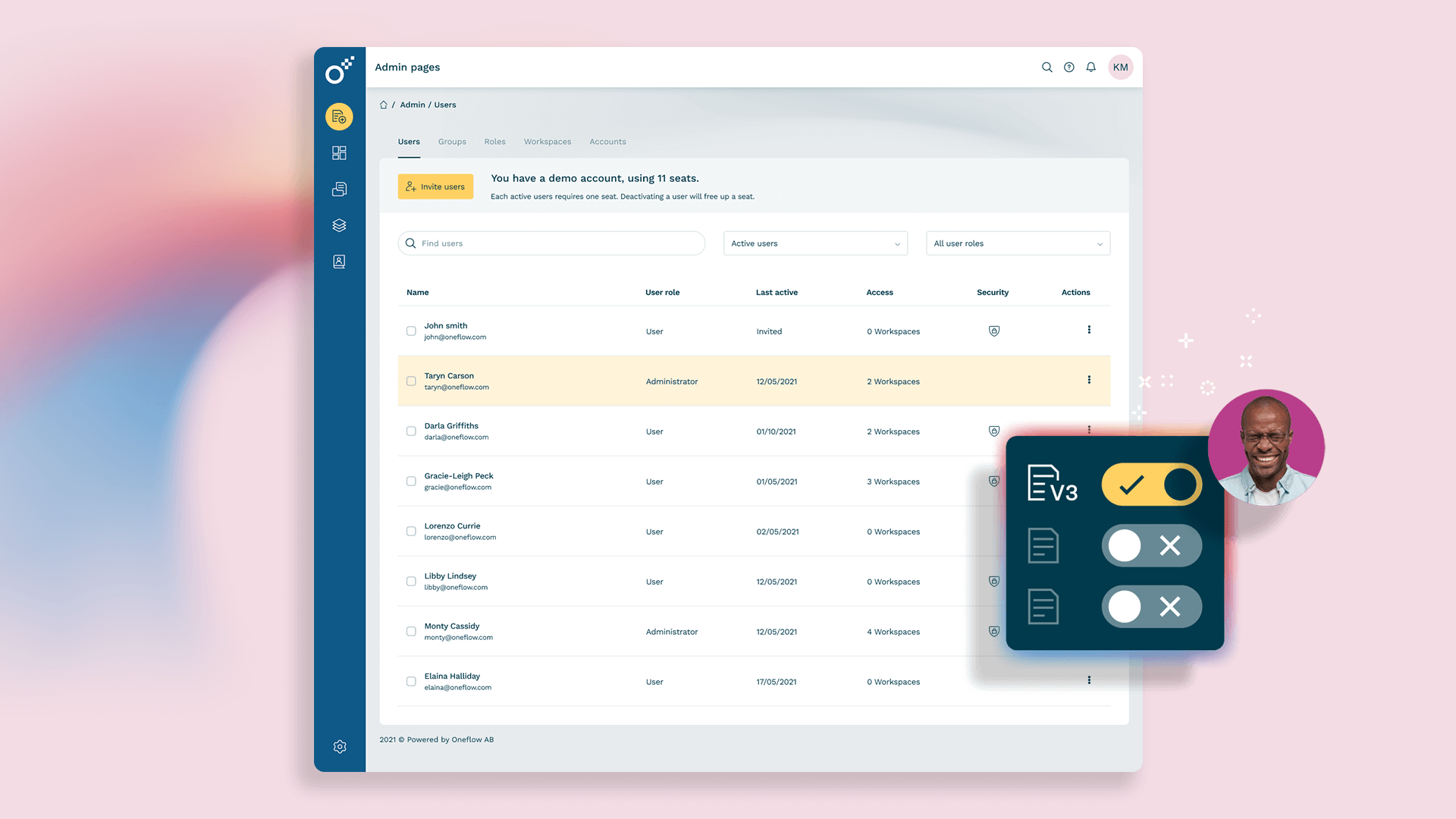Screen dimensions: 1456x819
Task: Open actions menu for Taryn Carson
Action: point(1089,380)
